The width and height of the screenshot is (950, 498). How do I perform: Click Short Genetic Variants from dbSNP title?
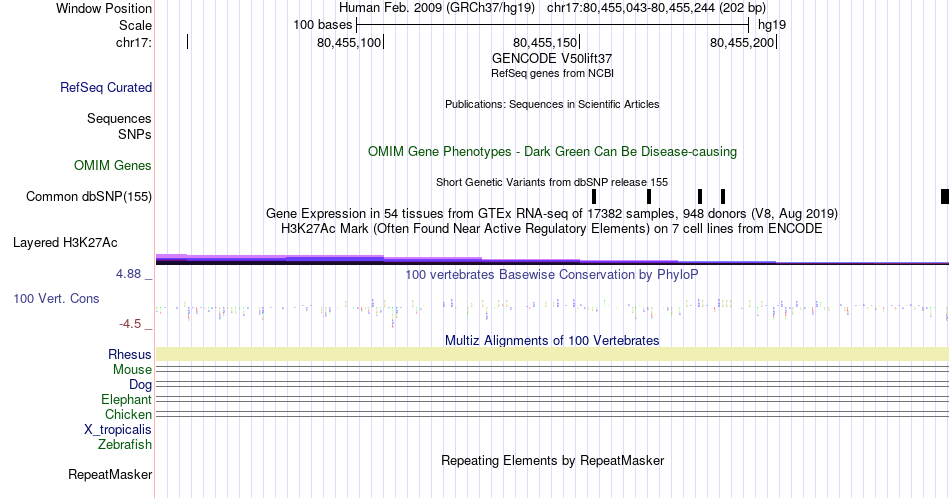(x=552, y=182)
